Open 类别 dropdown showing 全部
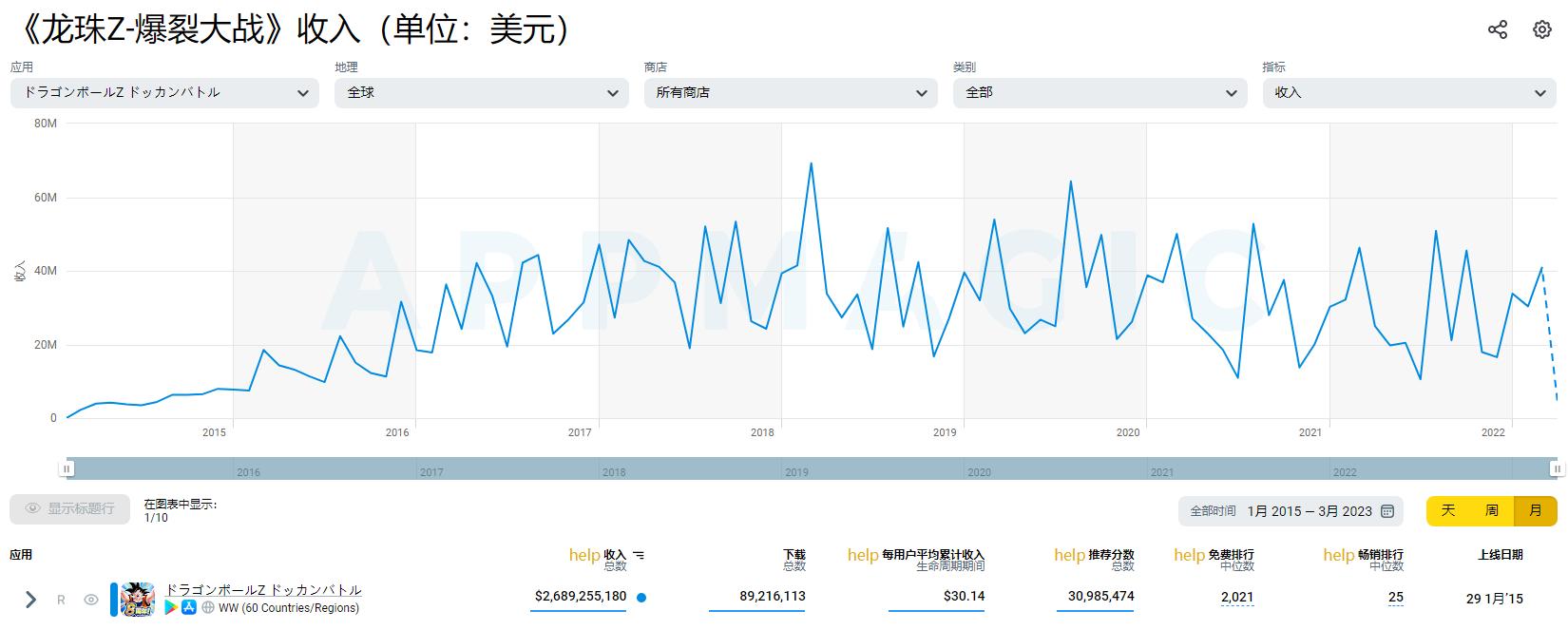This screenshot has height=630, width=1568. click(x=1100, y=93)
